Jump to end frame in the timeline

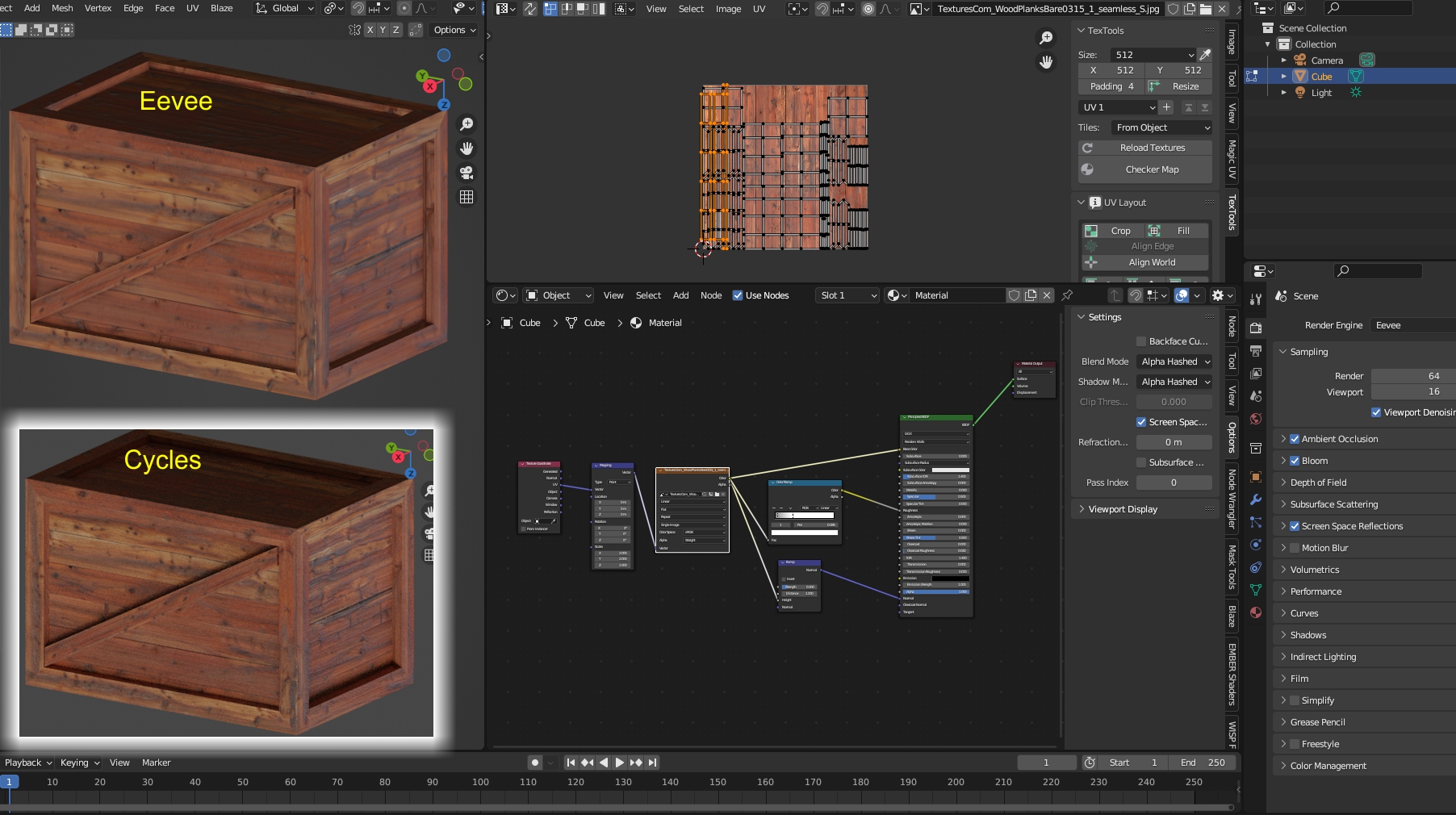coord(653,763)
